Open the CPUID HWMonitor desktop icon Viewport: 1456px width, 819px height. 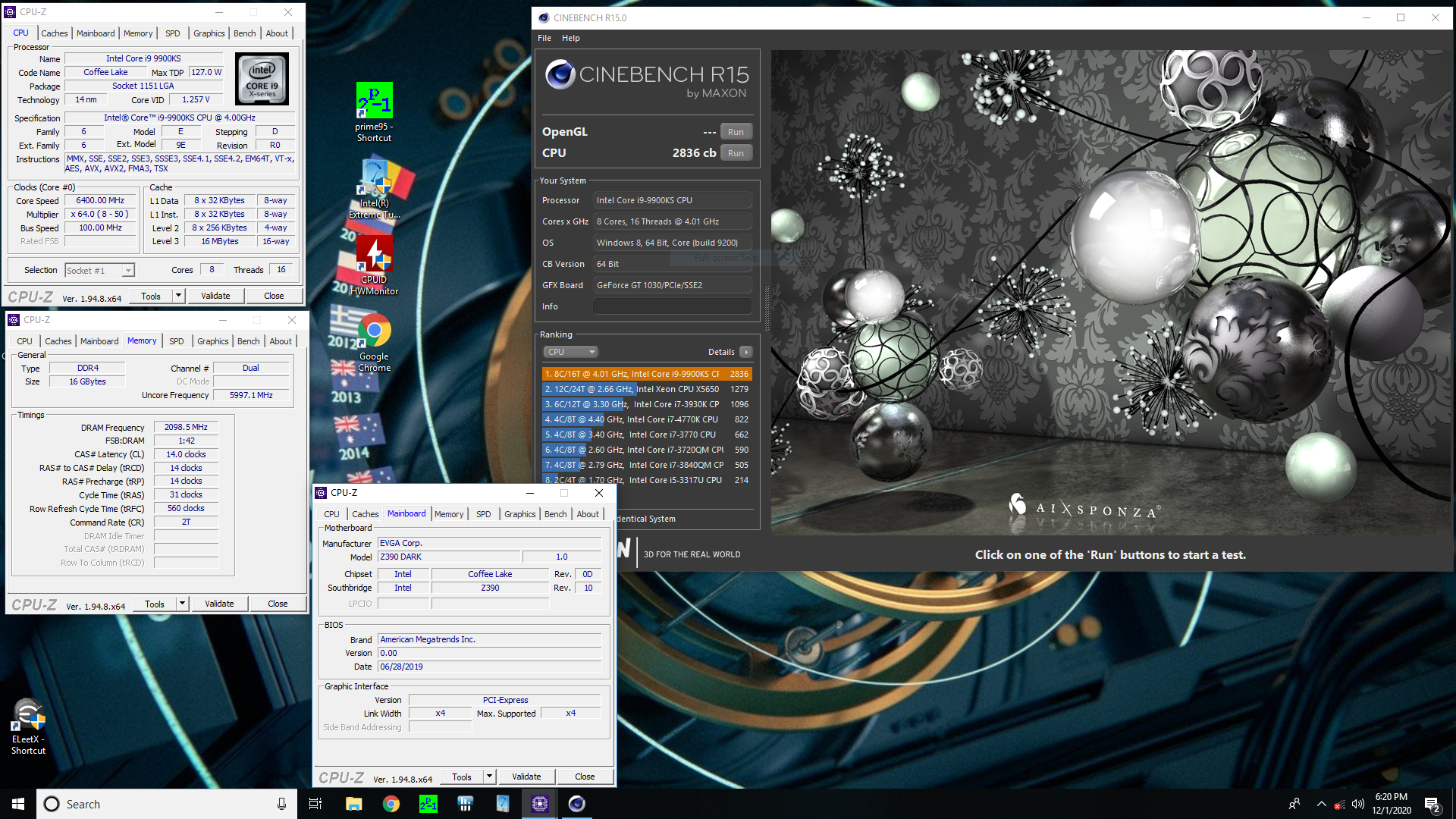tap(374, 265)
